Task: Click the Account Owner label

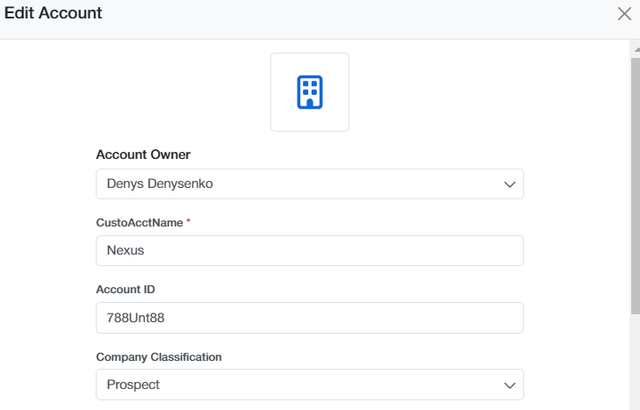Action: 143,155
